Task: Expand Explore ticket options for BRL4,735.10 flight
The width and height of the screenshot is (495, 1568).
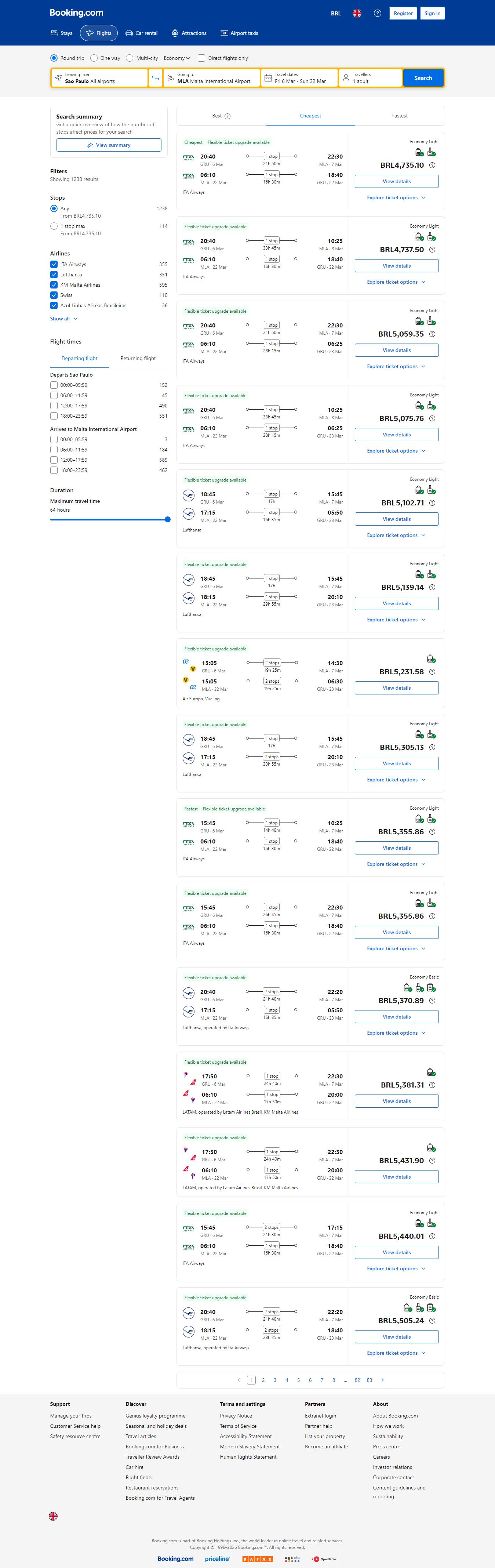Action: click(396, 198)
